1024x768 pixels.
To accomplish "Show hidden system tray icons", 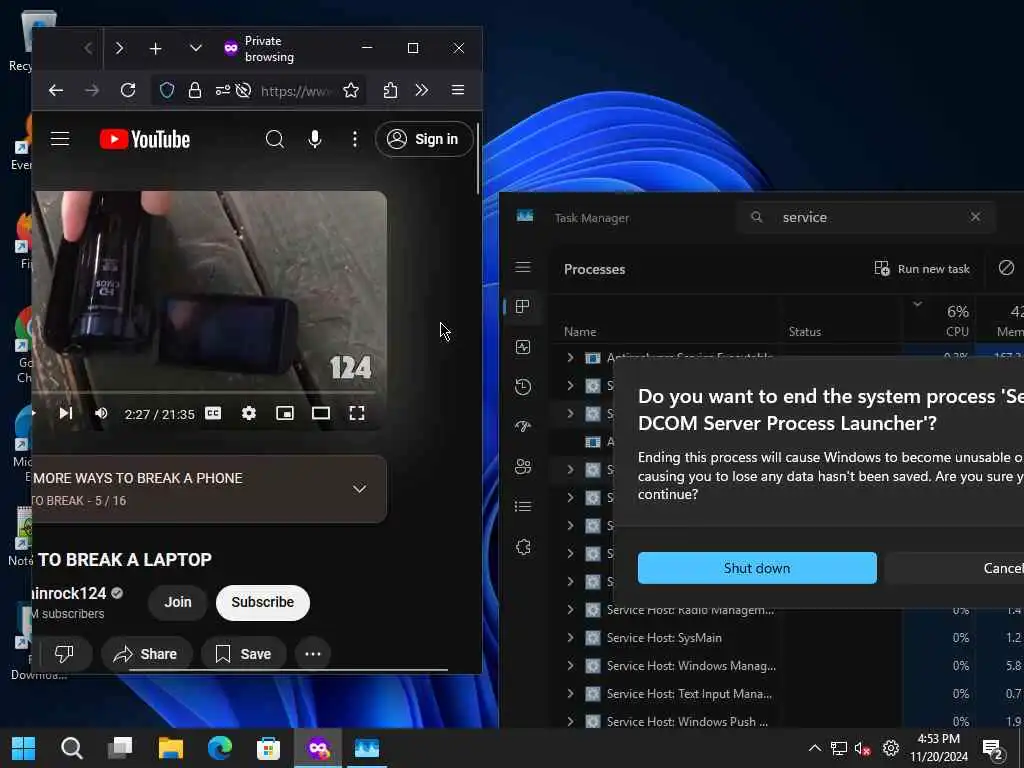I will click(815, 748).
